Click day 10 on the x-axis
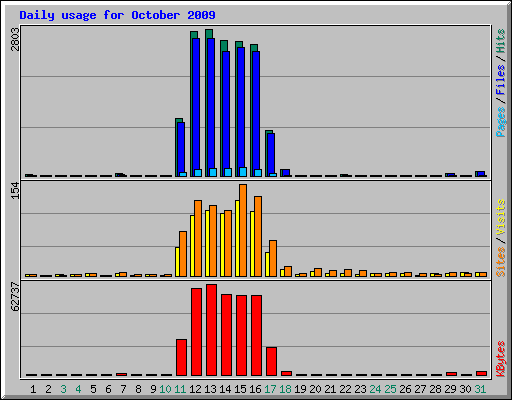This screenshot has width=512, height=400. point(165,389)
